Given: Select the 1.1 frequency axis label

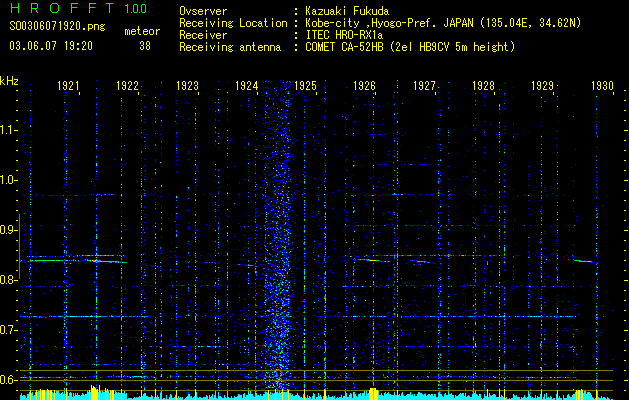Looking at the screenshot, I should (9, 130).
